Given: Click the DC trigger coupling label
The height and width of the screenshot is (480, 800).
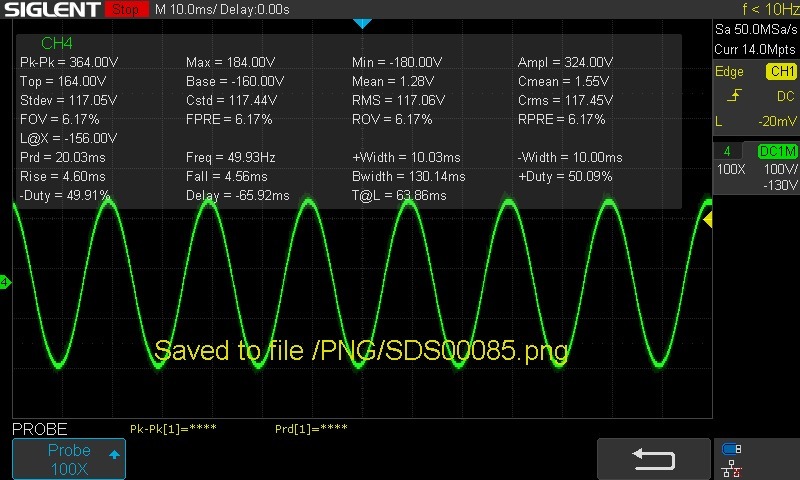Looking at the screenshot, I should point(785,96).
